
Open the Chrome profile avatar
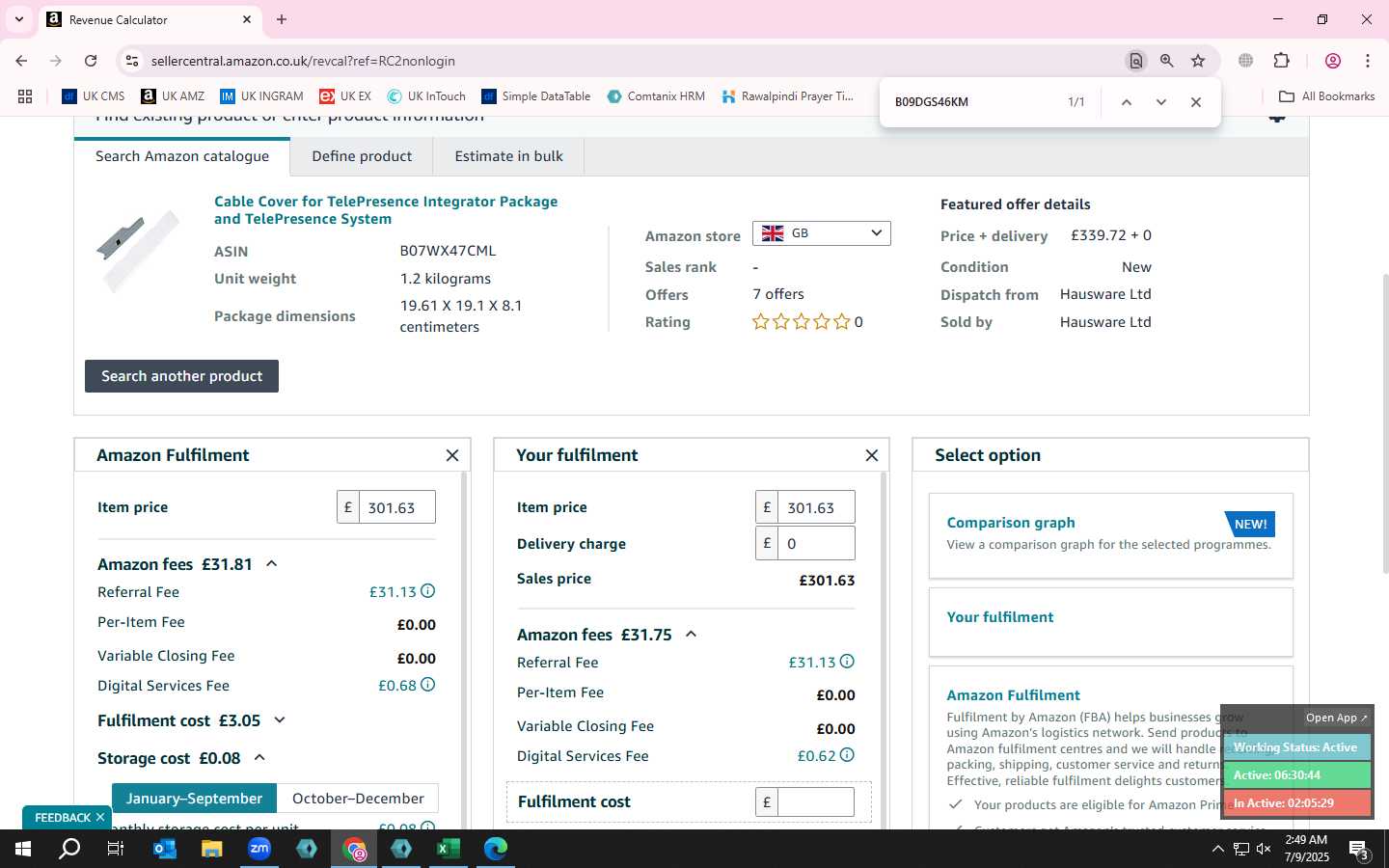[1333, 61]
